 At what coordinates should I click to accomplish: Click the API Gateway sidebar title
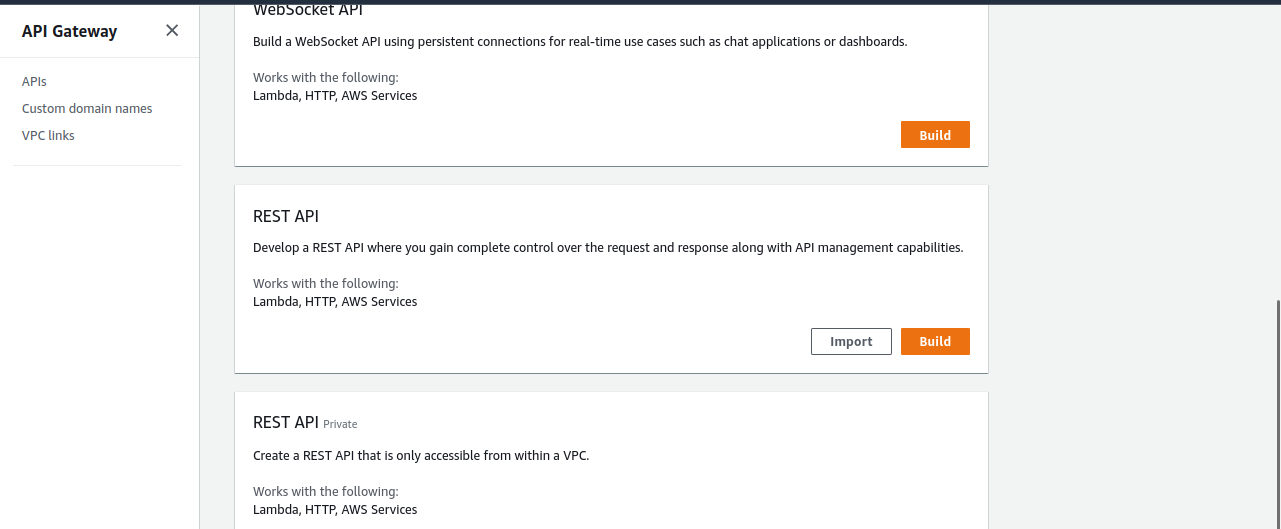[70, 31]
